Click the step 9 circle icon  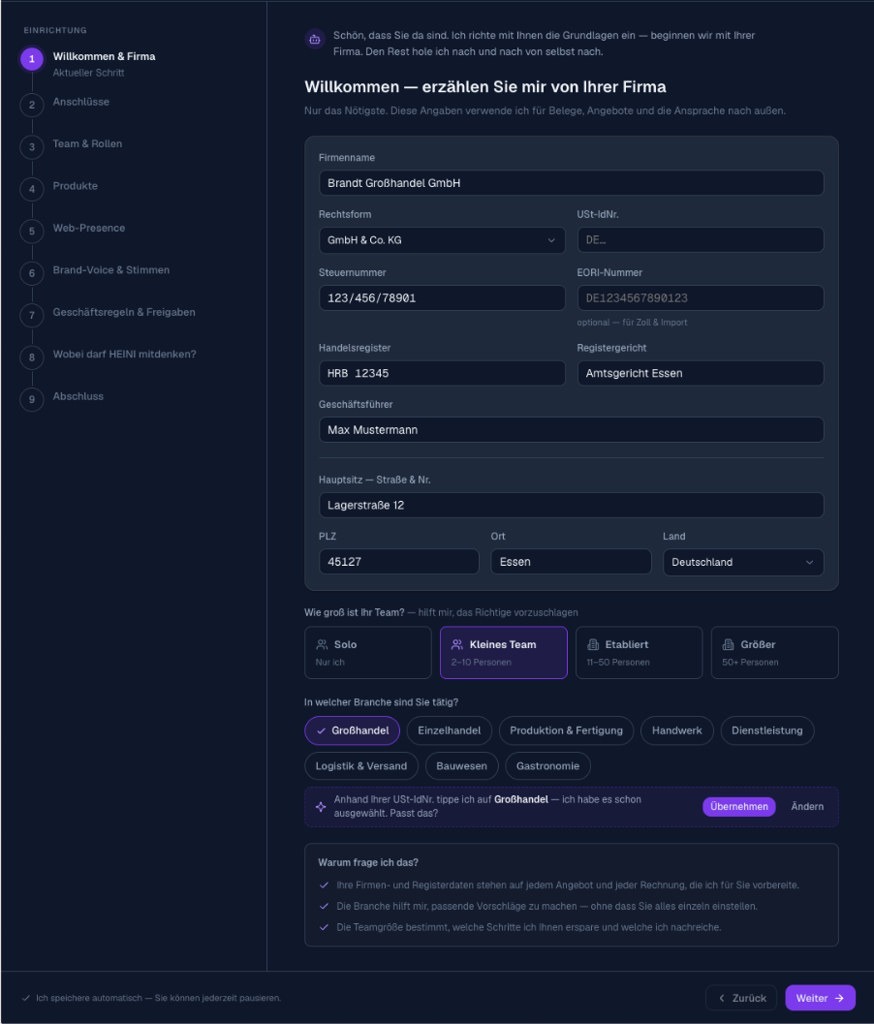32,399
